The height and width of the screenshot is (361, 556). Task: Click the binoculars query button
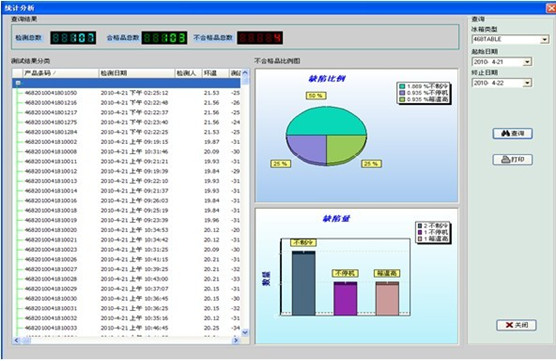512,133
